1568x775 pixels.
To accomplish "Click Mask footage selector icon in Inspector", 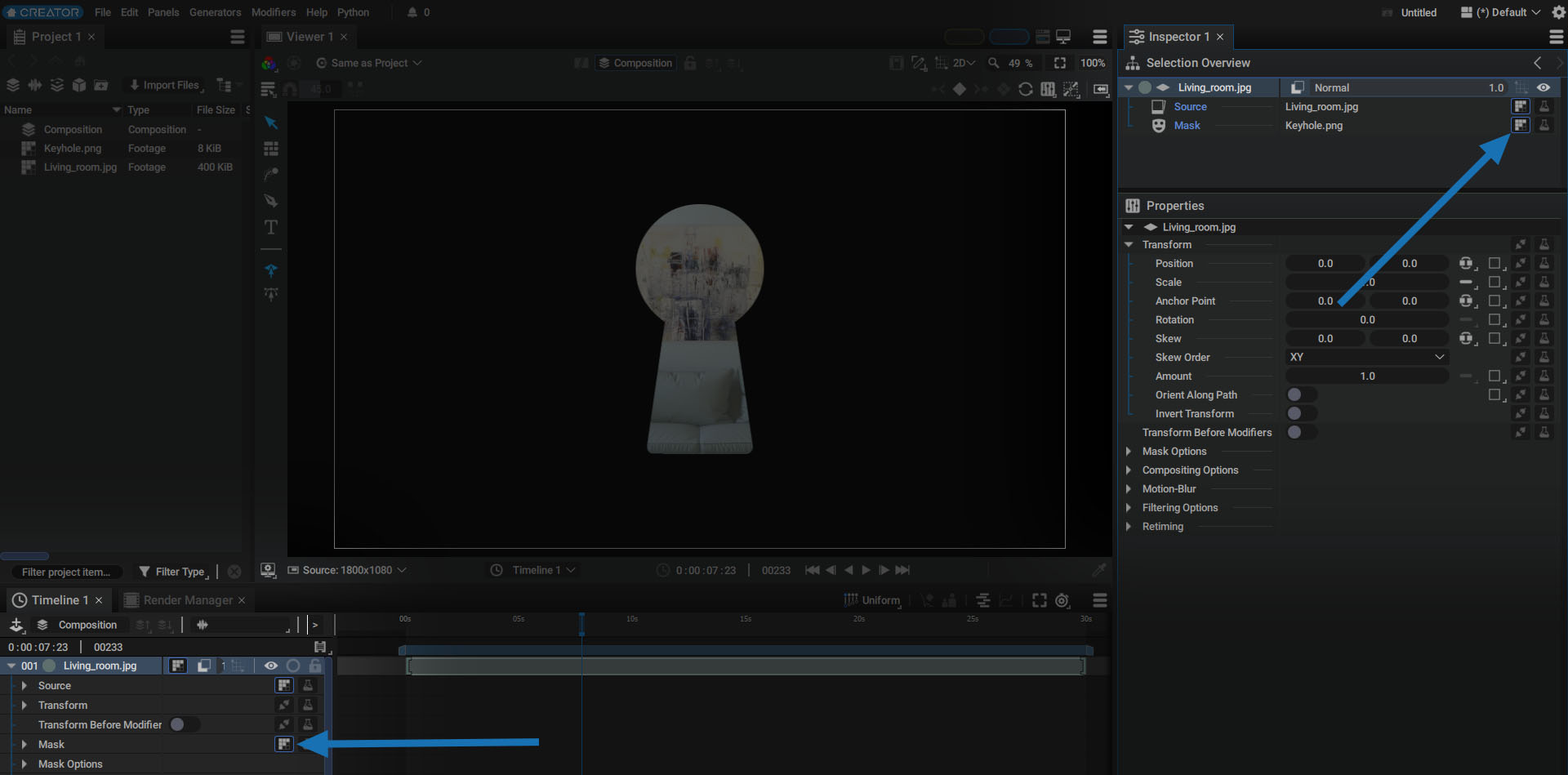I will 1520,125.
